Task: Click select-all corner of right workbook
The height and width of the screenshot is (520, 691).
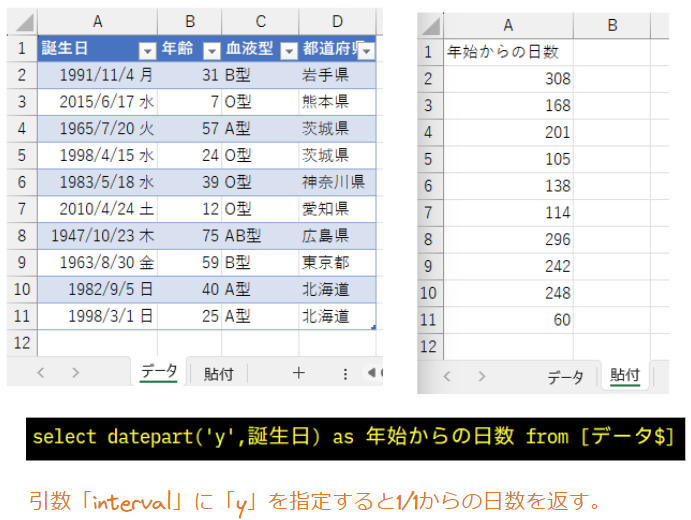Action: tap(431, 26)
